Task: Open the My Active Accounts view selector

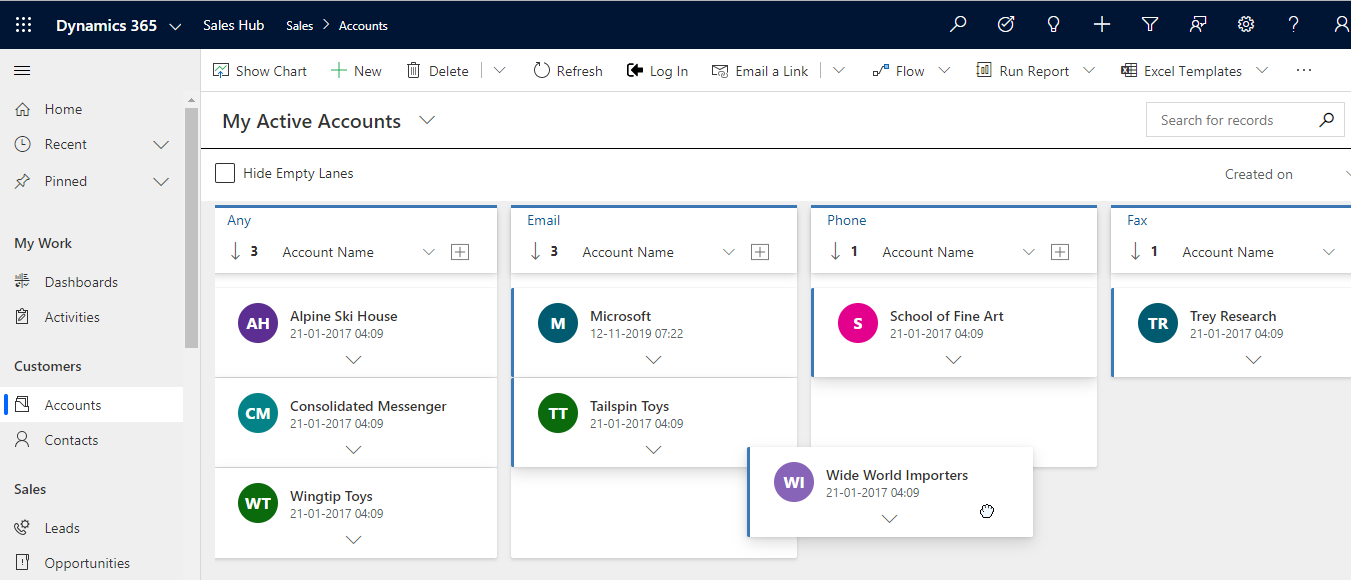Action: tap(427, 121)
